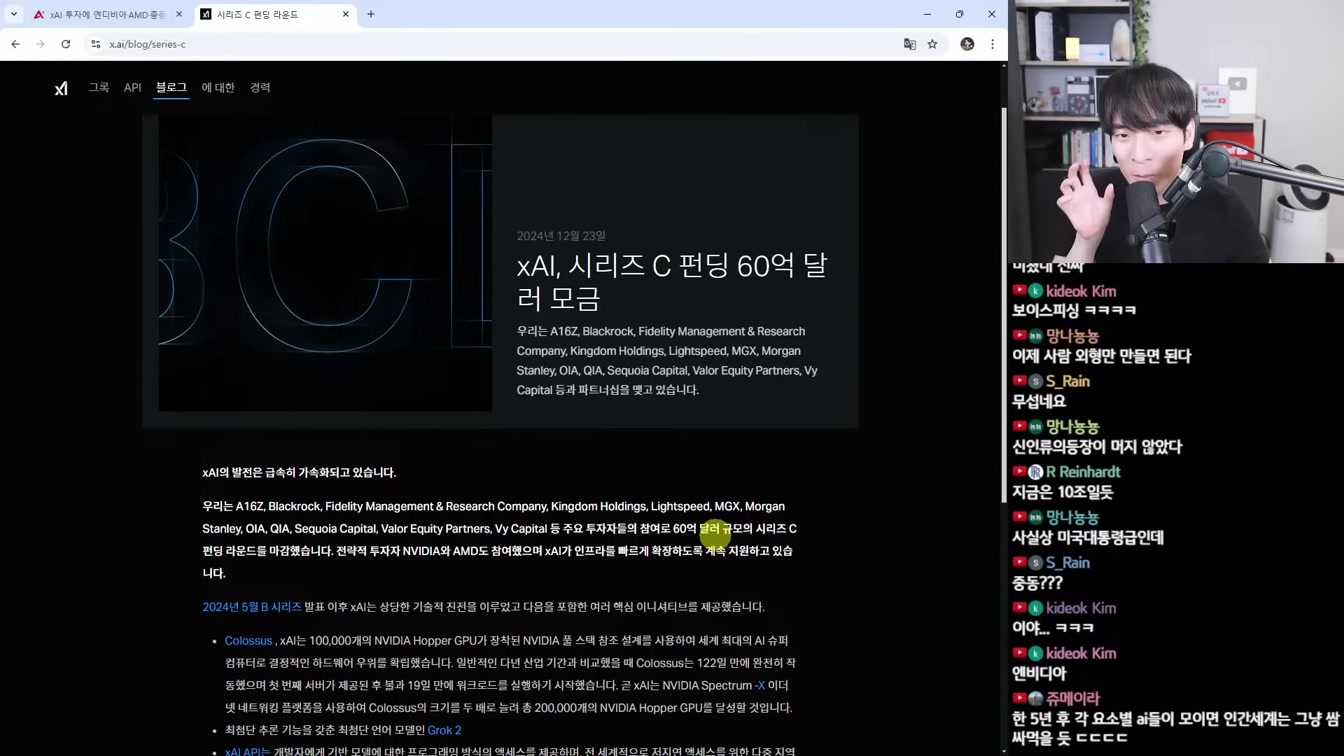Open the '-X' Spectrum link
Viewport: 1344px width, 756px height.
(x=760, y=685)
